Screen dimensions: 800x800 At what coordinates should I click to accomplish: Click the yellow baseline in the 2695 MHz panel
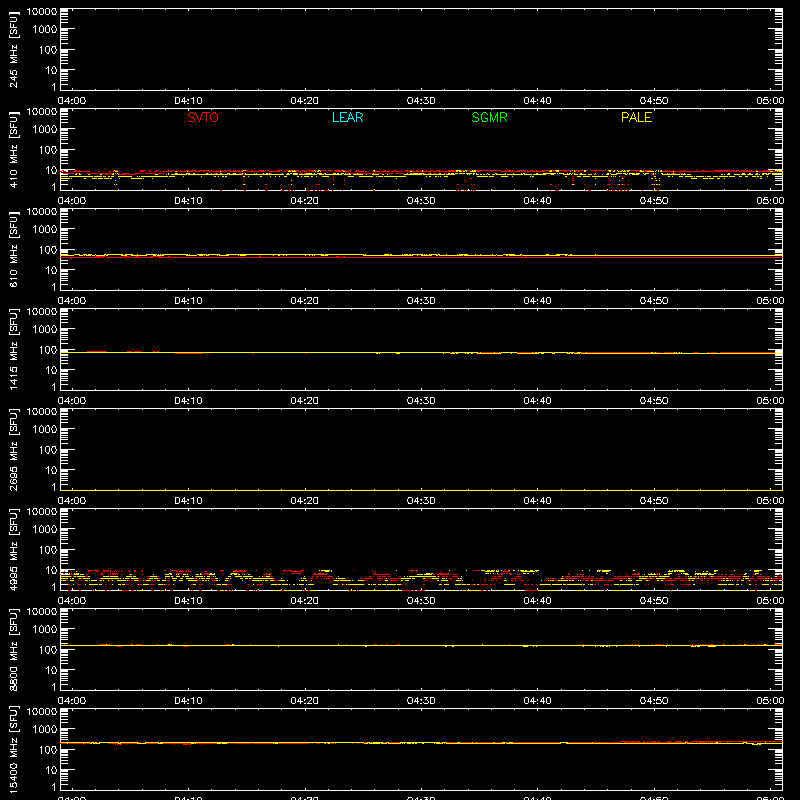421,490
